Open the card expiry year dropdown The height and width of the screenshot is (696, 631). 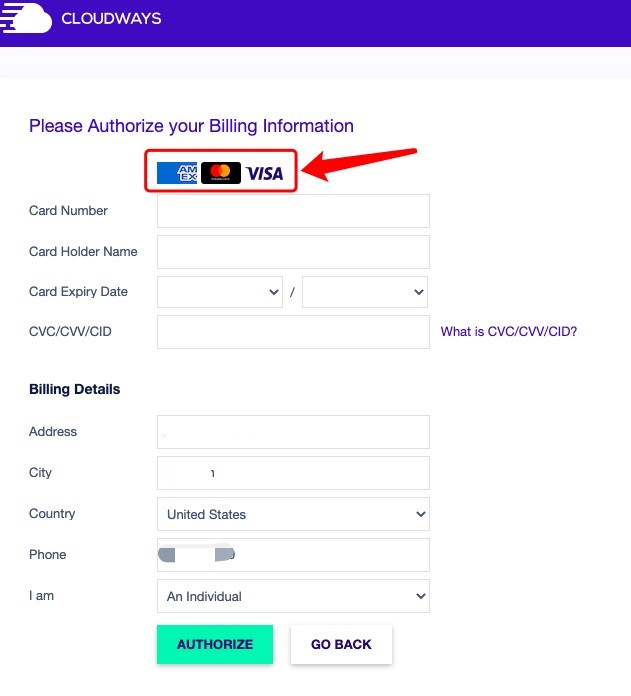click(x=365, y=292)
